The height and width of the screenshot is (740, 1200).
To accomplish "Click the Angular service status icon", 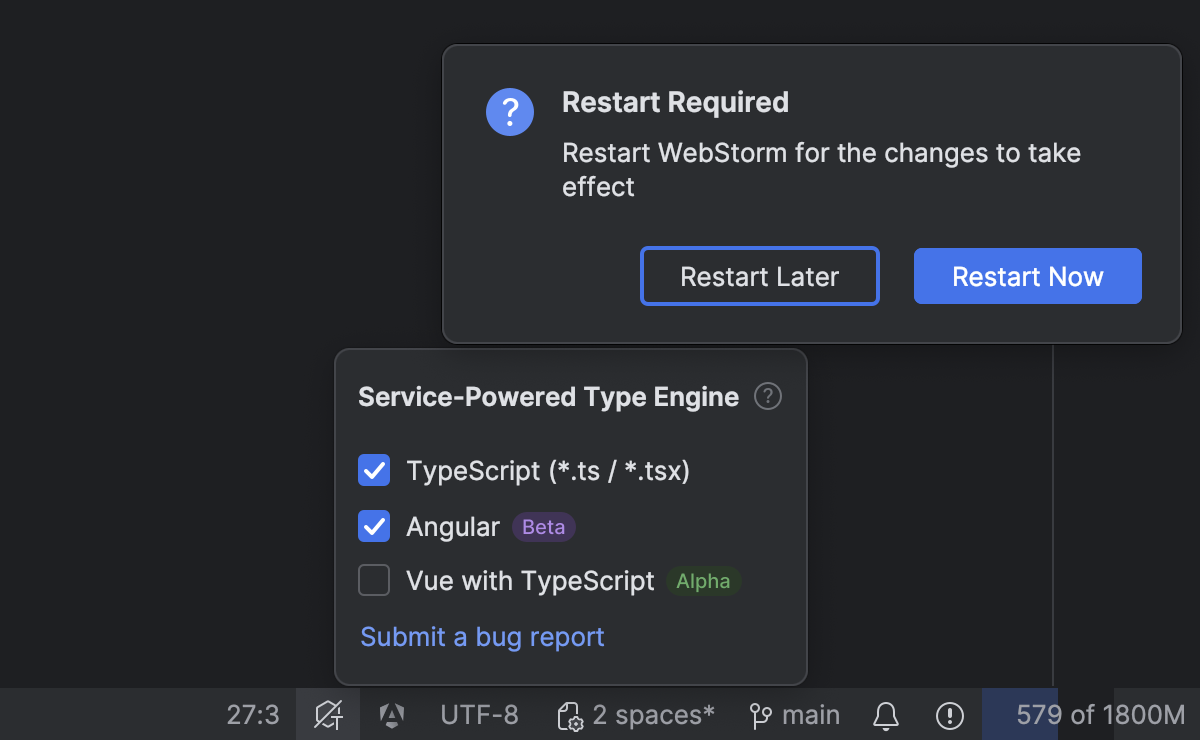I will (390, 714).
